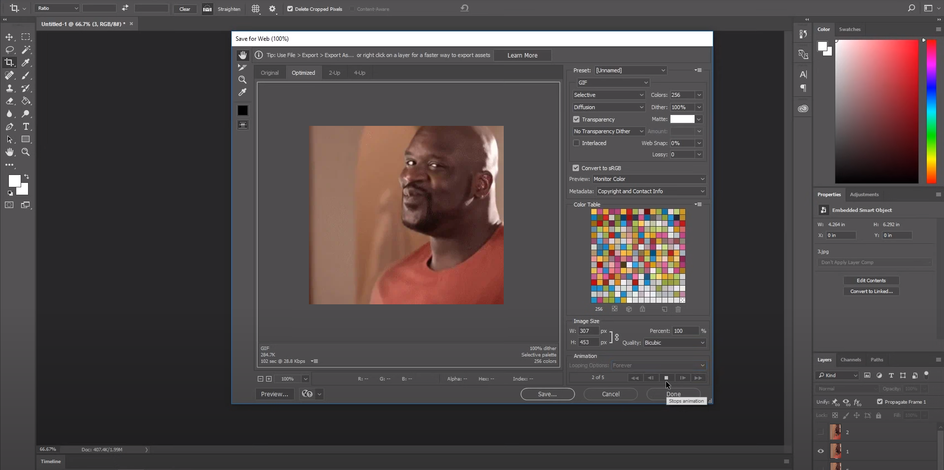Click the Save... button
Screen dimensions: 944x470
click(x=547, y=394)
